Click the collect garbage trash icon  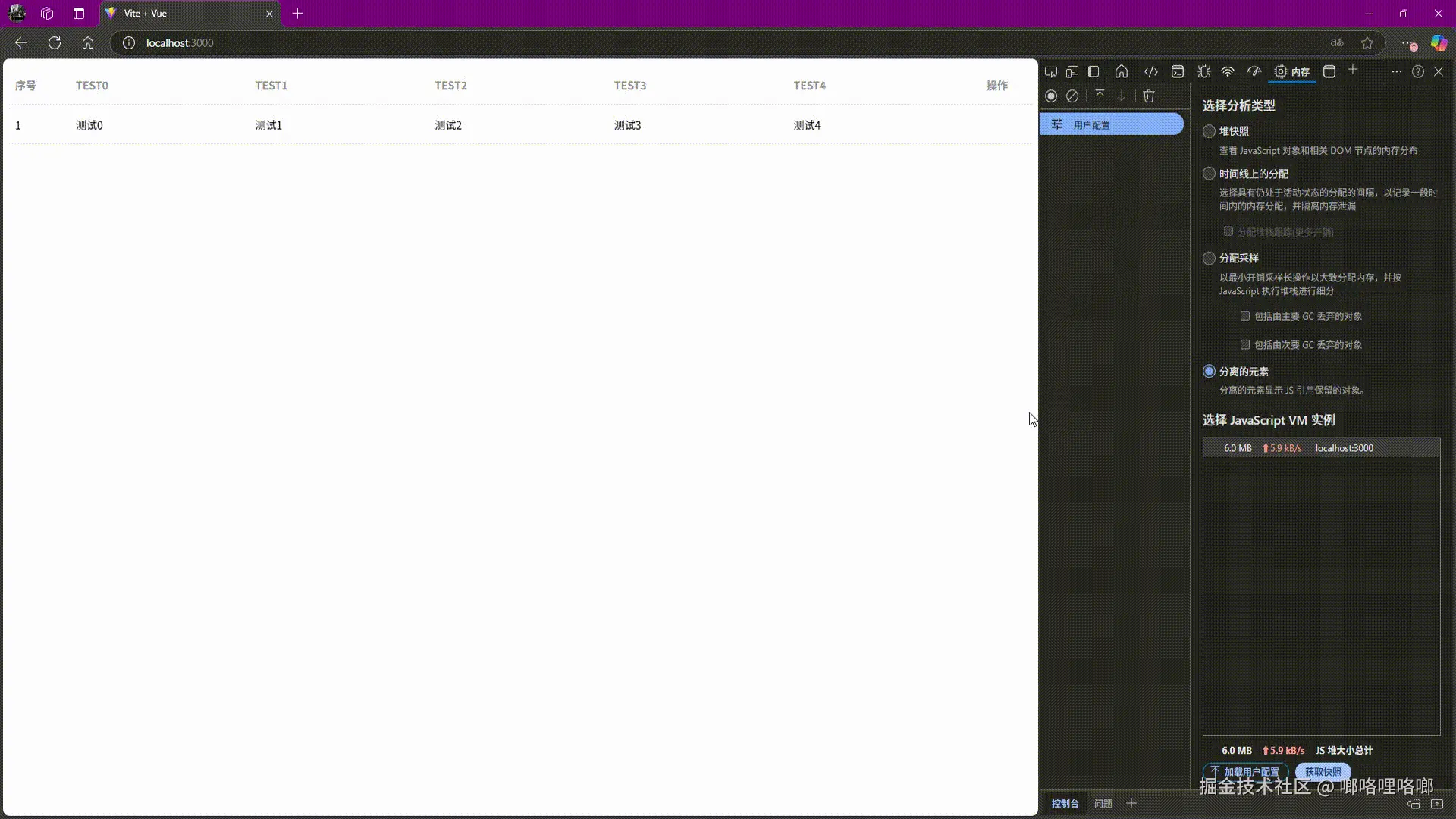1149,96
